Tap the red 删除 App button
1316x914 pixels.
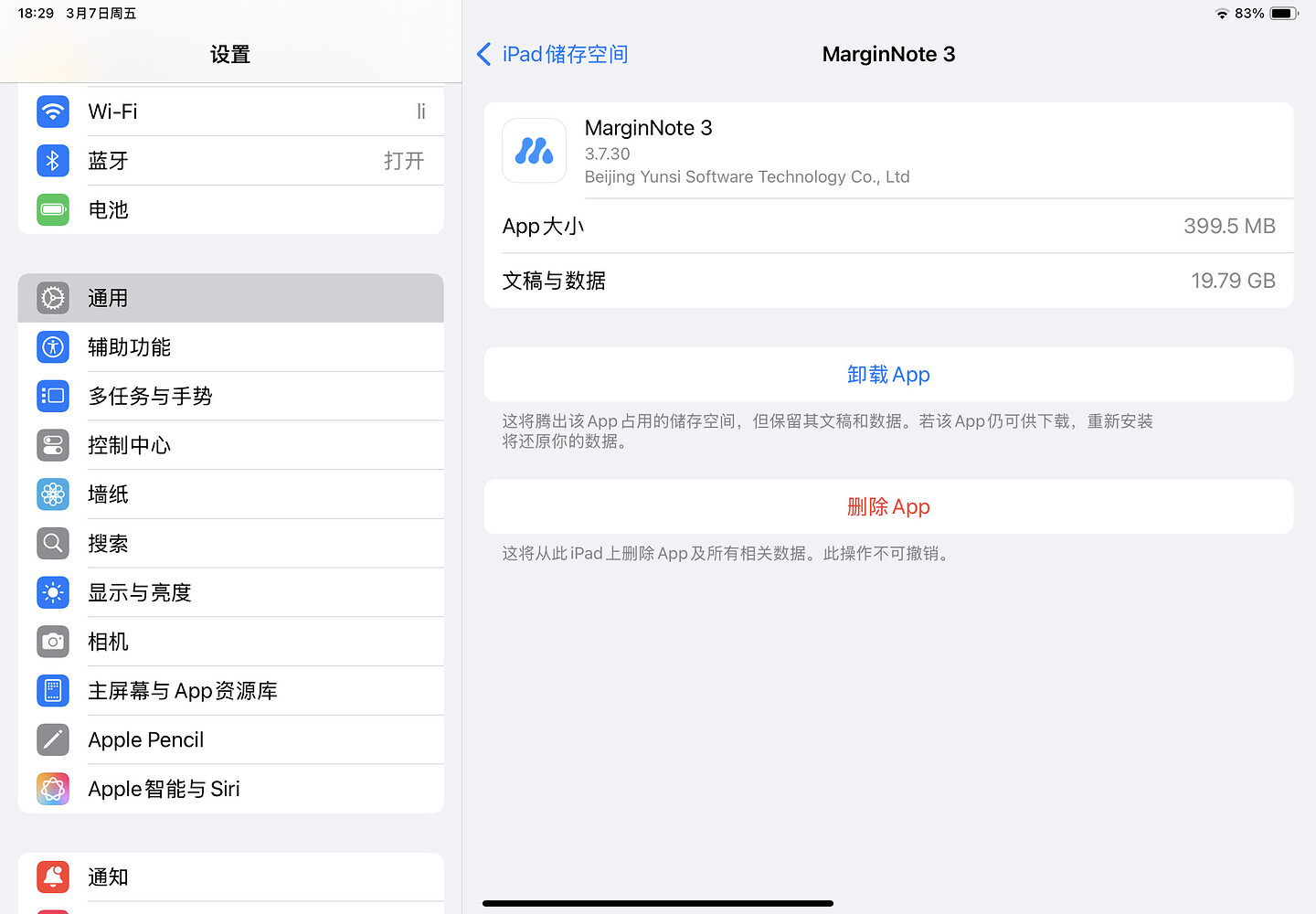click(x=888, y=506)
